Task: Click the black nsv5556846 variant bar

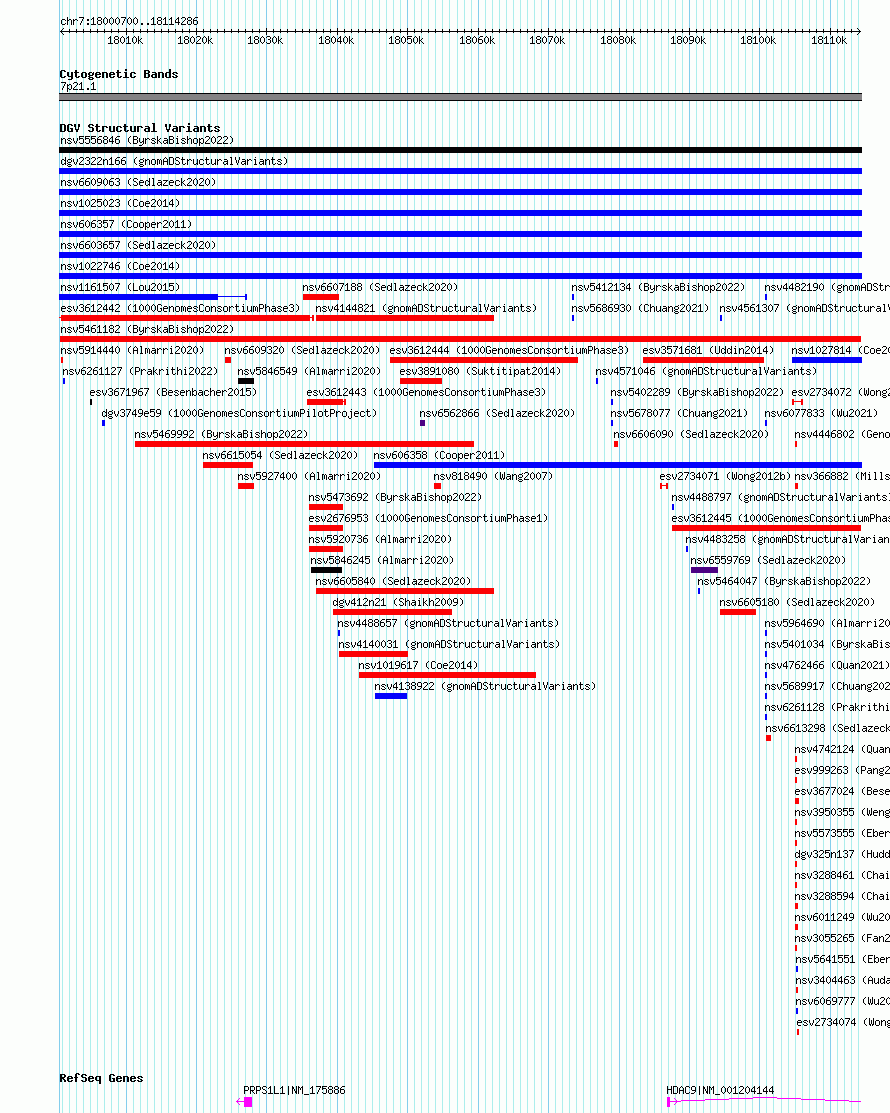Action: pos(461,150)
